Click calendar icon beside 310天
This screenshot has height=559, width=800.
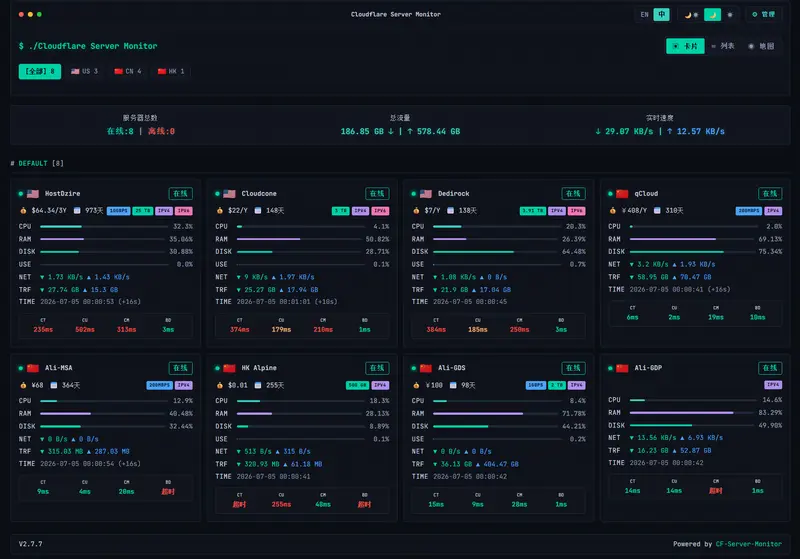coord(657,211)
